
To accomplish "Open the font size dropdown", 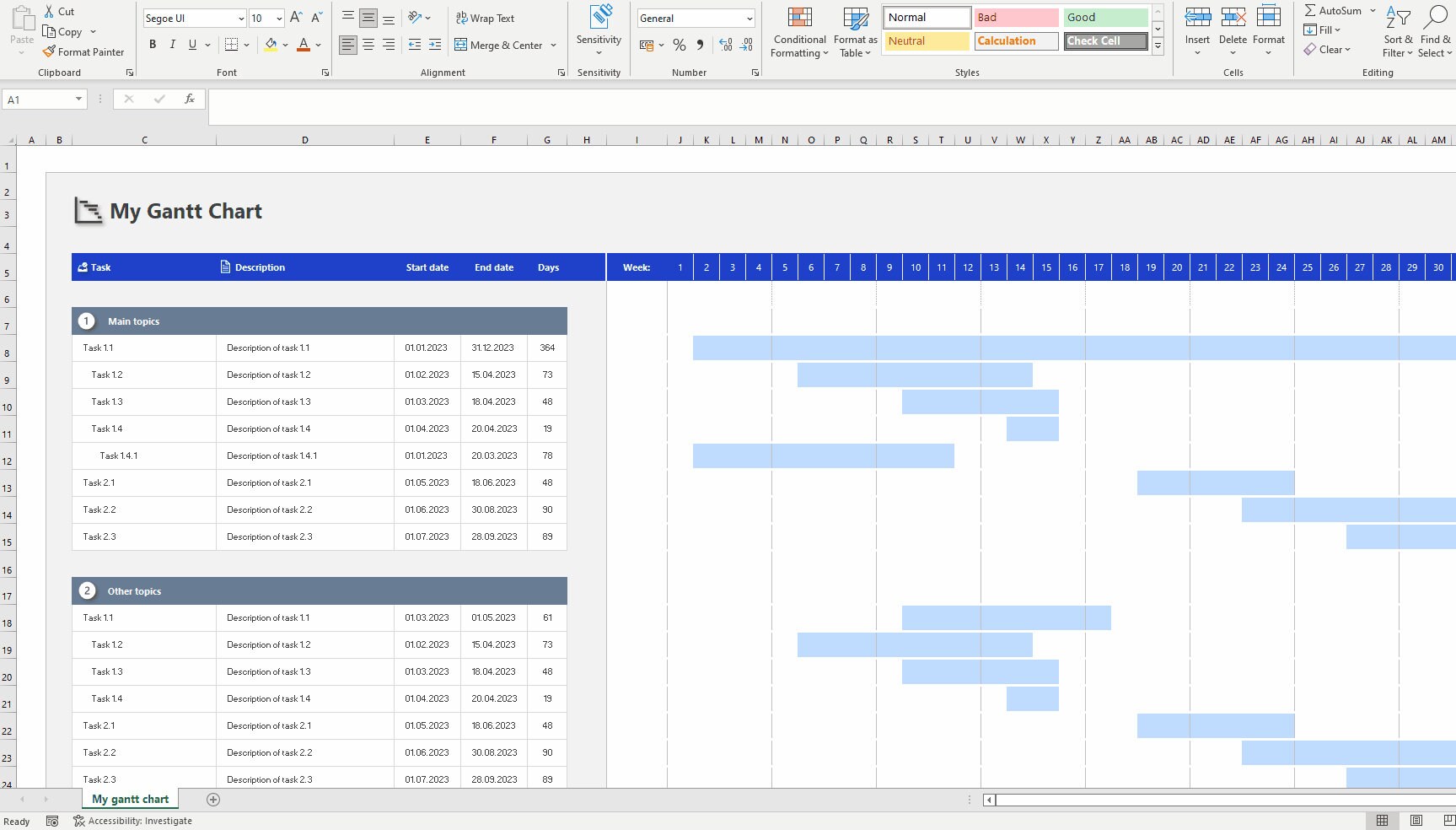I will pos(277,18).
